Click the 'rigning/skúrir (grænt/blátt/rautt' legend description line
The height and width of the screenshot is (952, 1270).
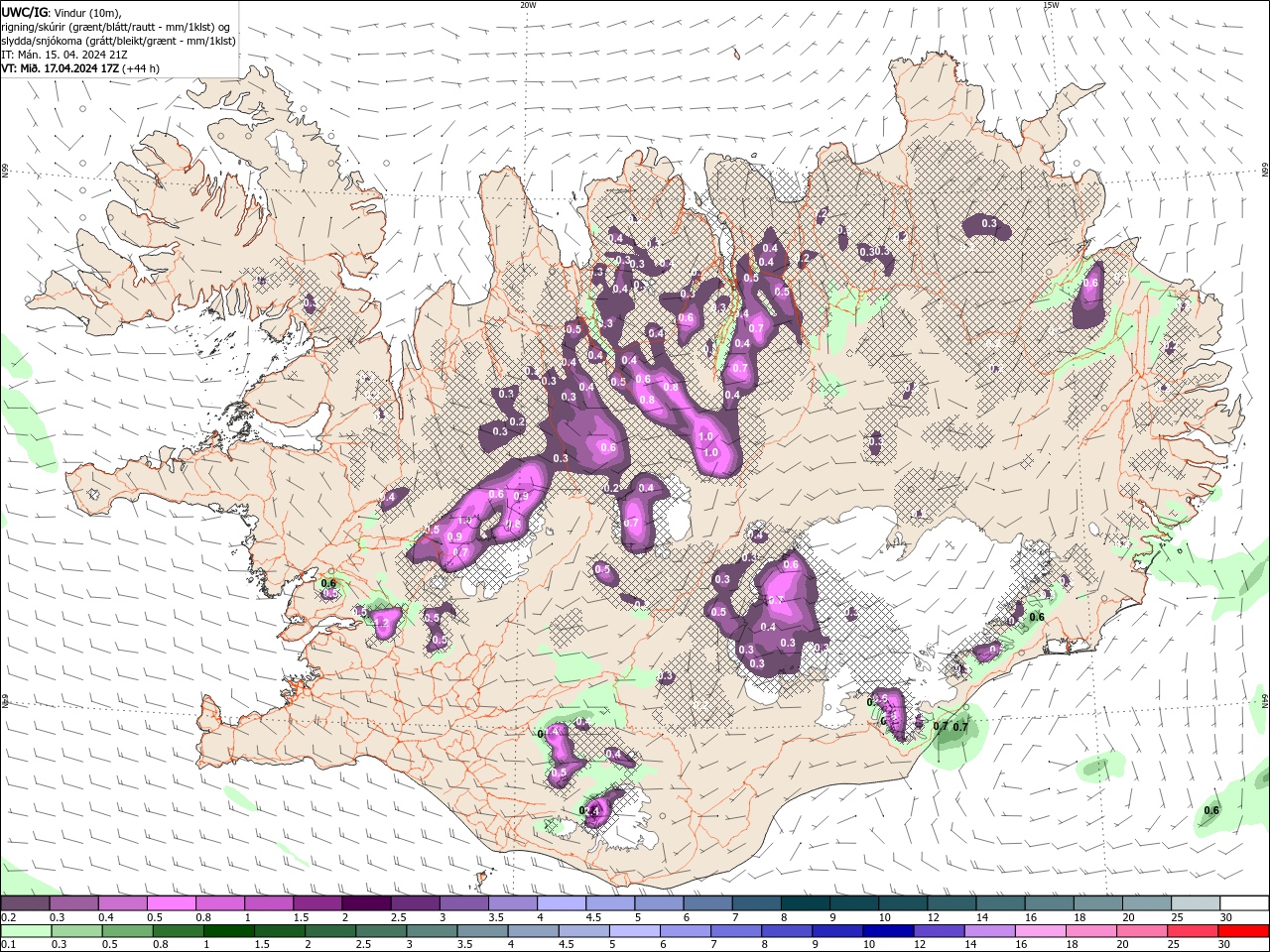pos(116,27)
